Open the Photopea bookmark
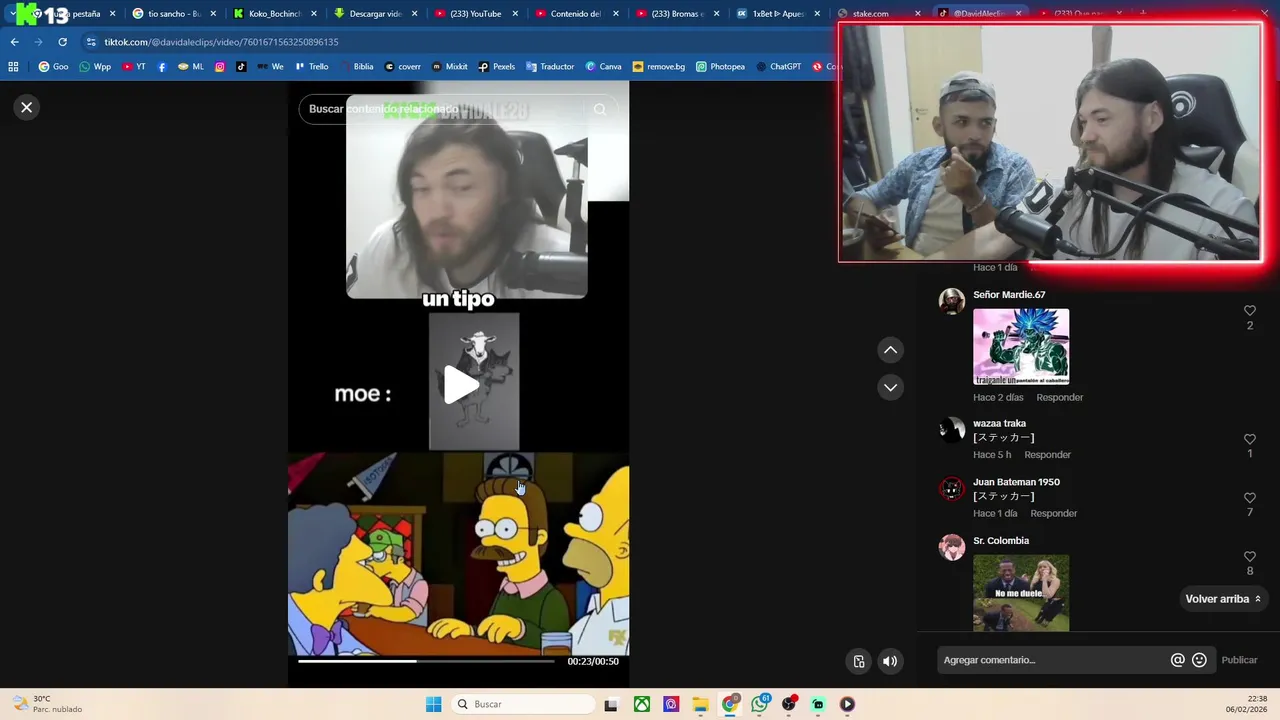The height and width of the screenshot is (720, 1280). click(x=720, y=67)
